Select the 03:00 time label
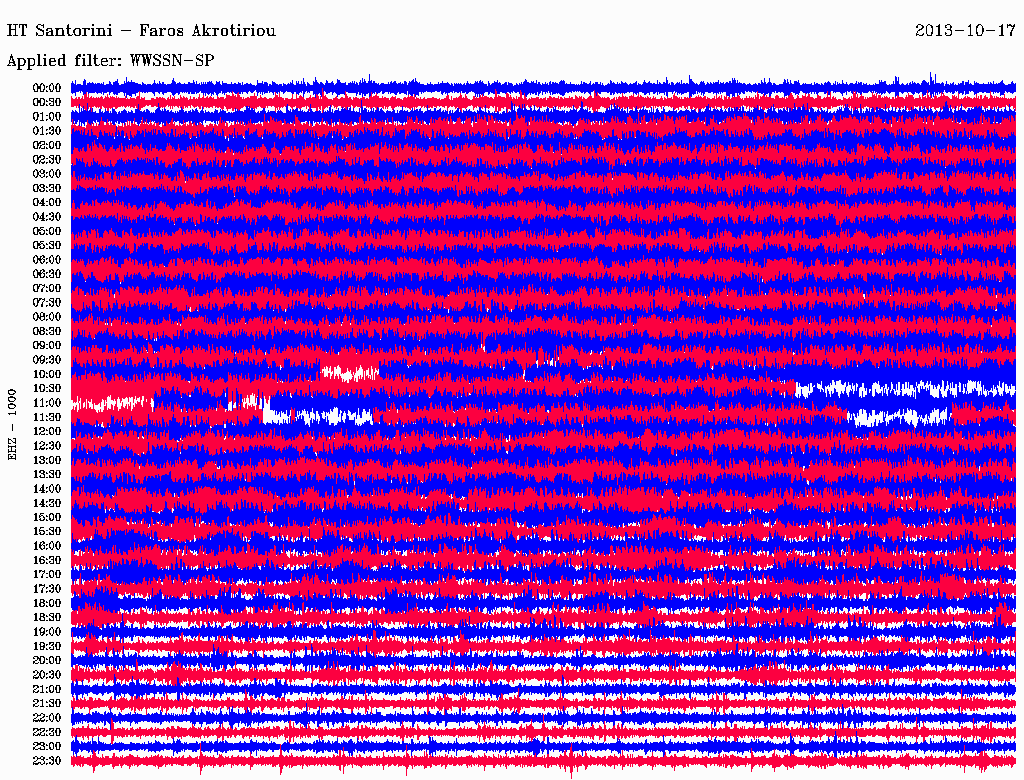1024x780 pixels. tap(47, 174)
